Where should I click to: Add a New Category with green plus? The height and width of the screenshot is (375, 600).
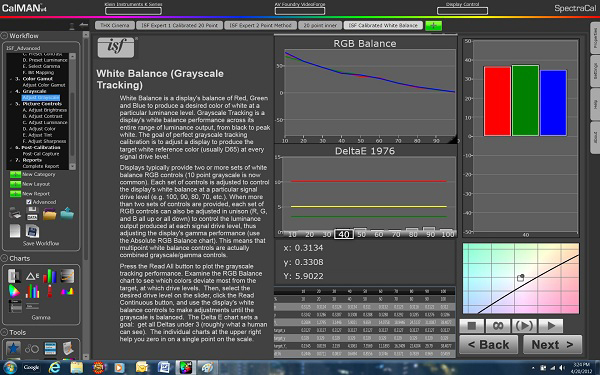coord(15,174)
